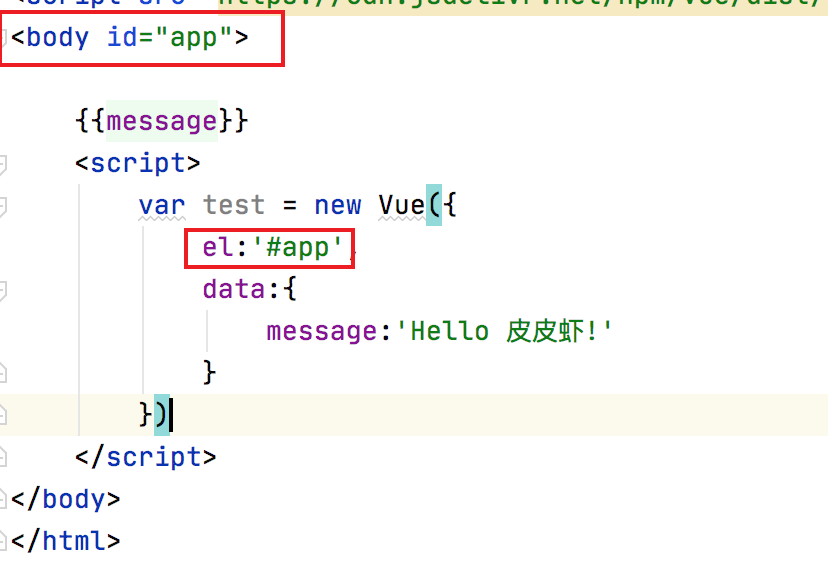
Task: Click the data property key
Action: pos(234,289)
